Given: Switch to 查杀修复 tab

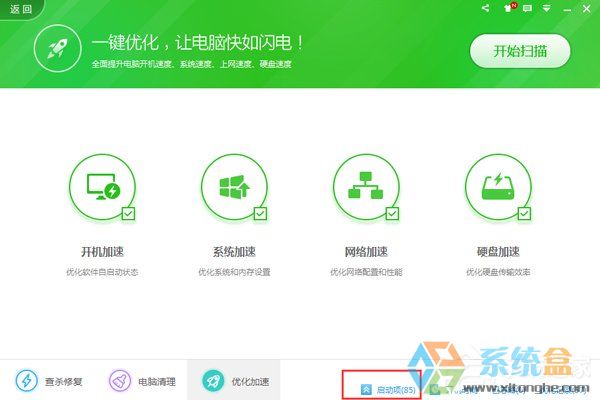Looking at the screenshot, I should click(x=49, y=381).
